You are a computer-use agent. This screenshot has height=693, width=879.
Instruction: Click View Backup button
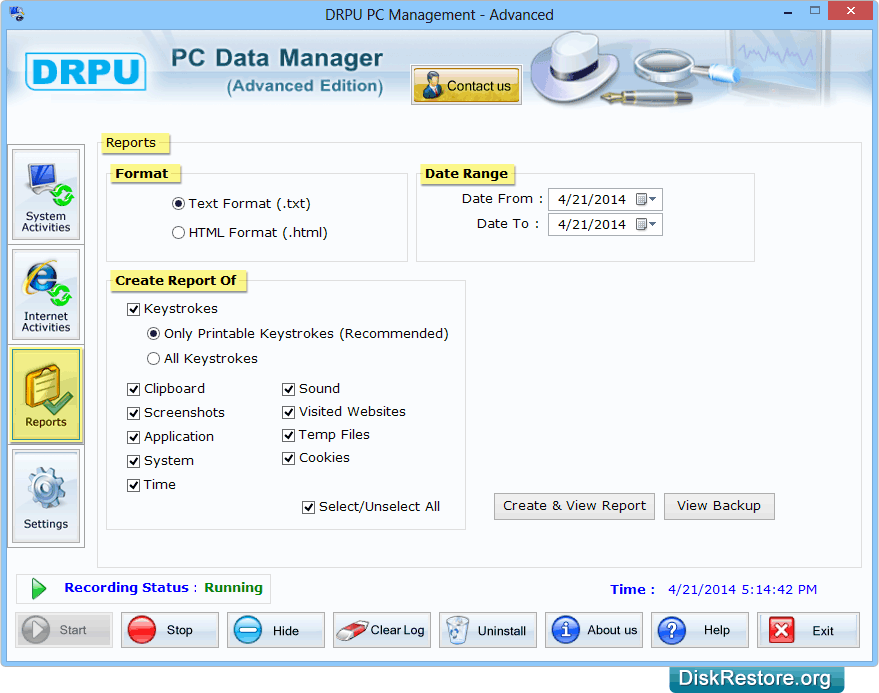719,506
